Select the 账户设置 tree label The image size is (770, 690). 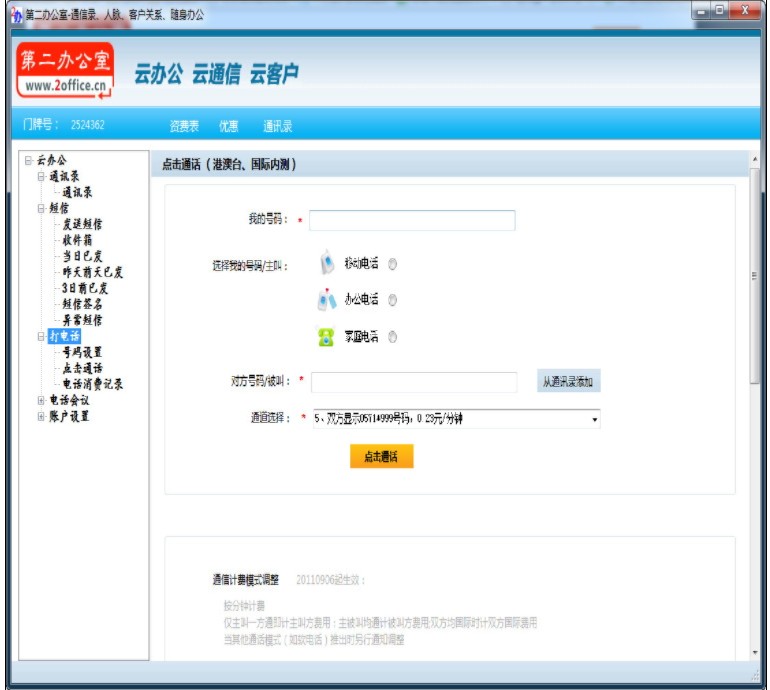(x=69, y=416)
